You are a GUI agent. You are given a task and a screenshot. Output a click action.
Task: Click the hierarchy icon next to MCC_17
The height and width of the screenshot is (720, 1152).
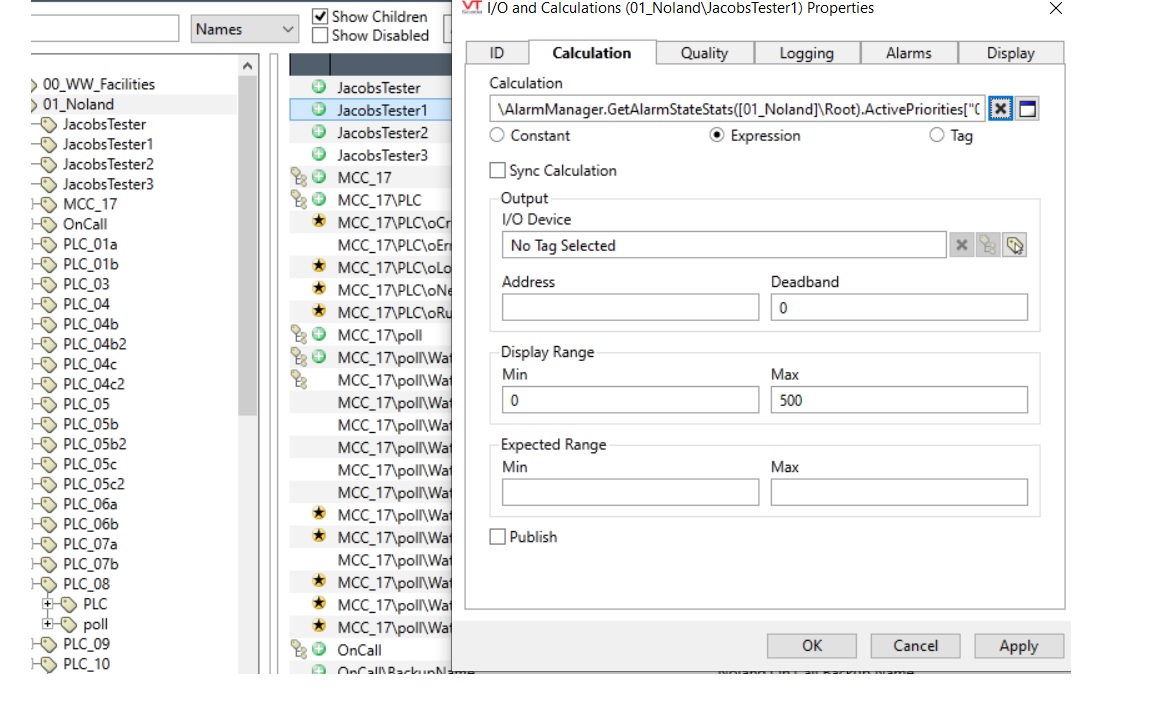coord(298,178)
